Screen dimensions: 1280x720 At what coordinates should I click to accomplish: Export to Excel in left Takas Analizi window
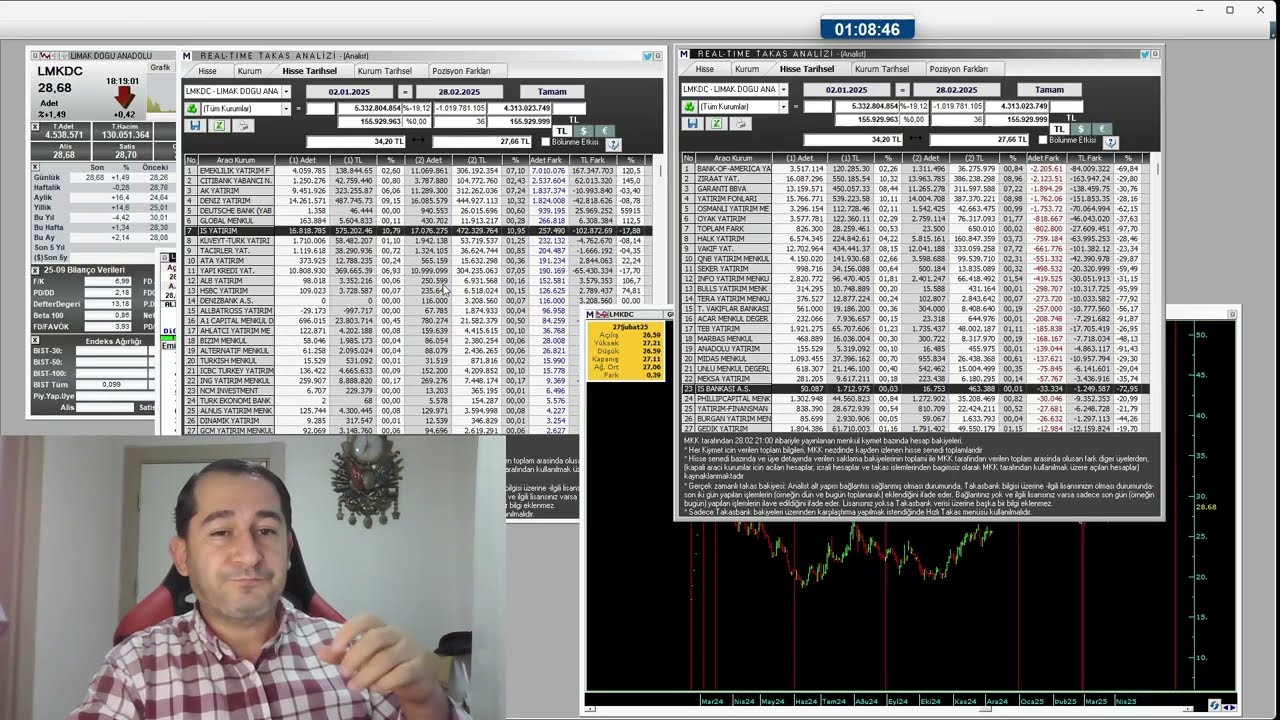pyautogui.click(x=219, y=125)
